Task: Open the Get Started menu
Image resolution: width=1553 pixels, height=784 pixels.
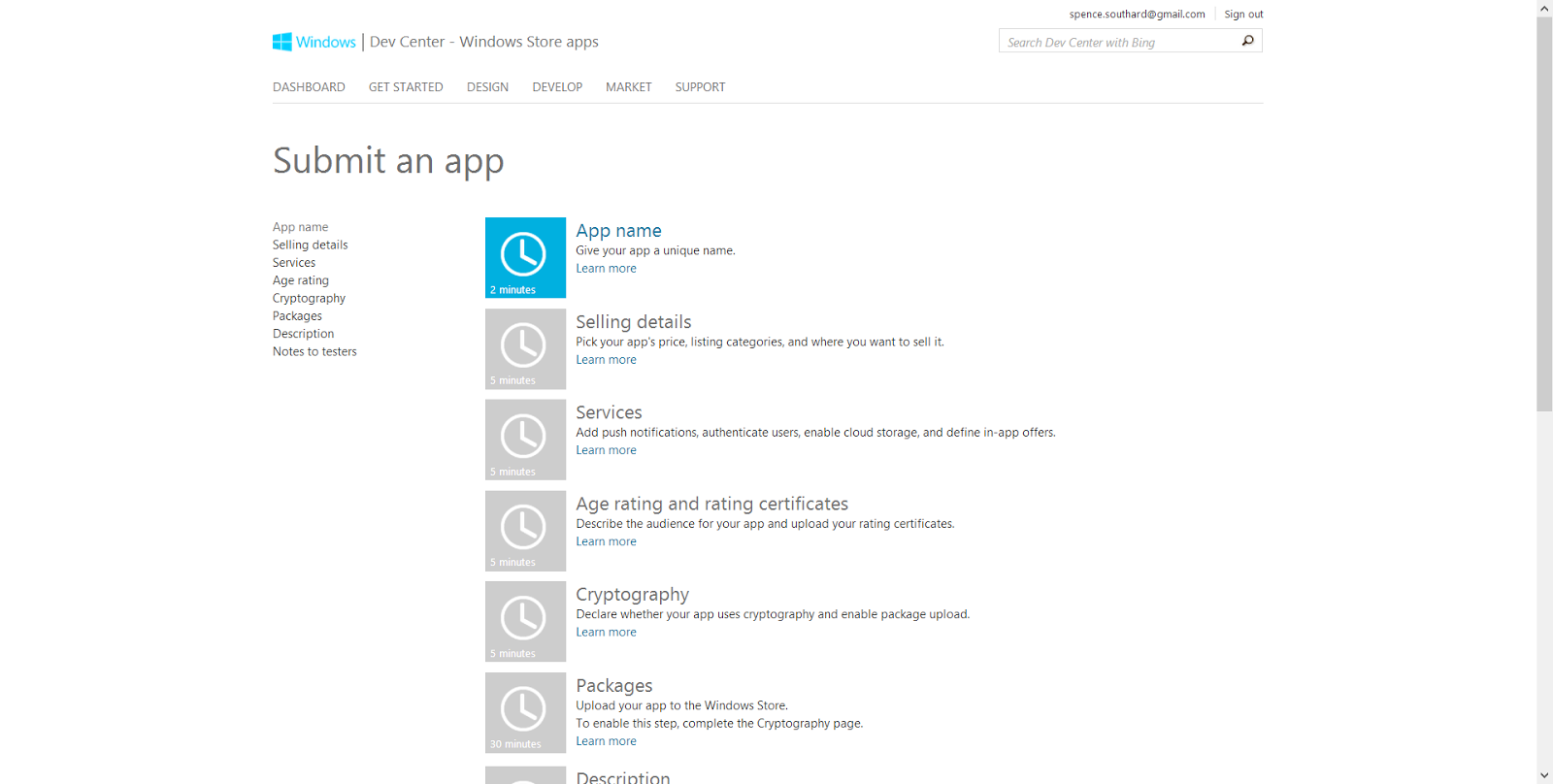Action: click(x=406, y=87)
